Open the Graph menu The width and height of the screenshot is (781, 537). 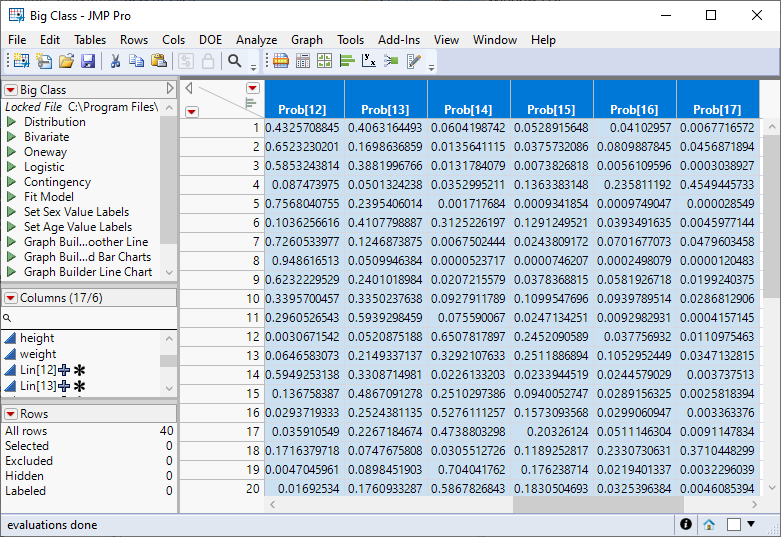click(307, 40)
